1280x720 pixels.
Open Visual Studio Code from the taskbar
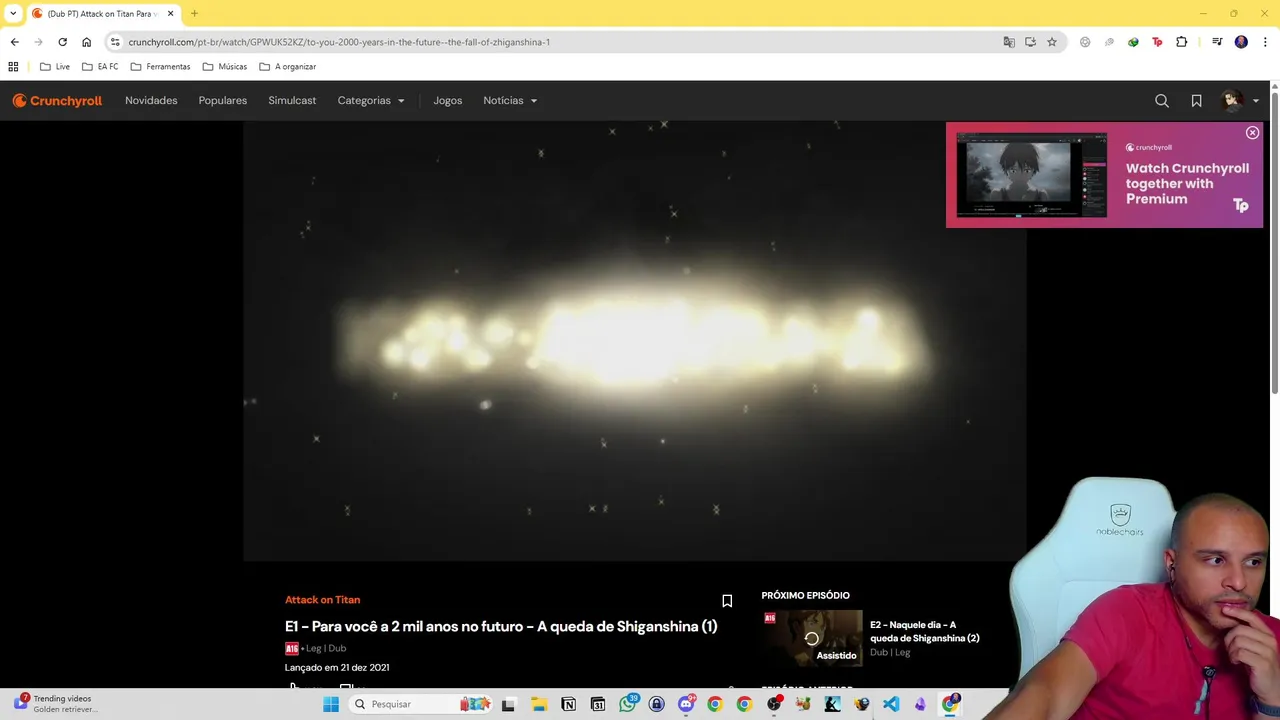[x=891, y=704]
